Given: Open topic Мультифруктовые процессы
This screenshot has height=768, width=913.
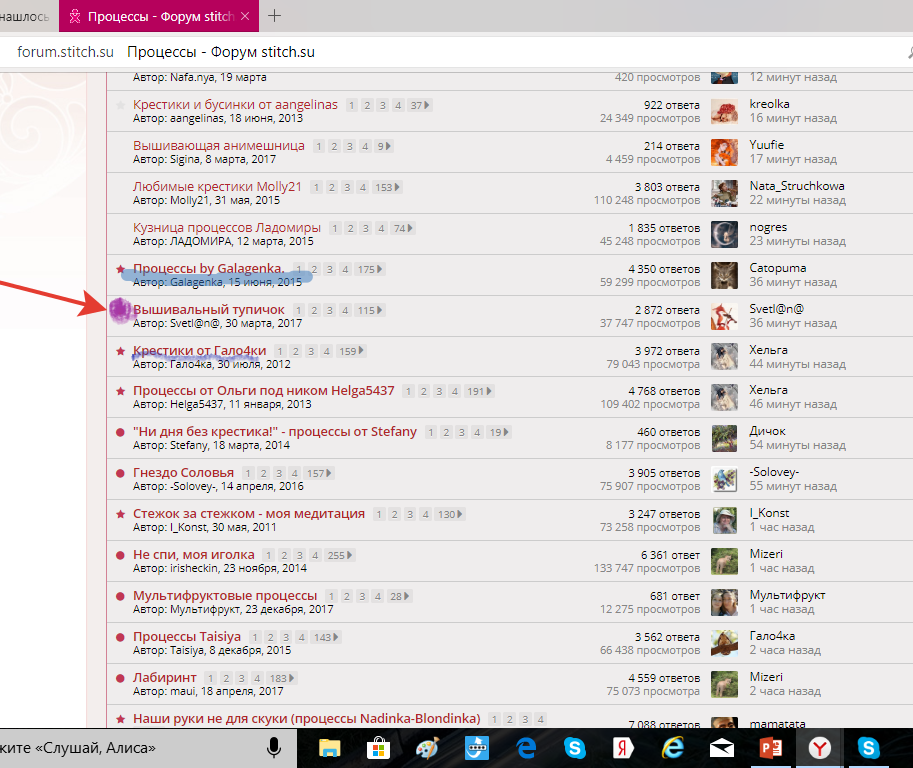Looking at the screenshot, I should [x=225, y=596].
